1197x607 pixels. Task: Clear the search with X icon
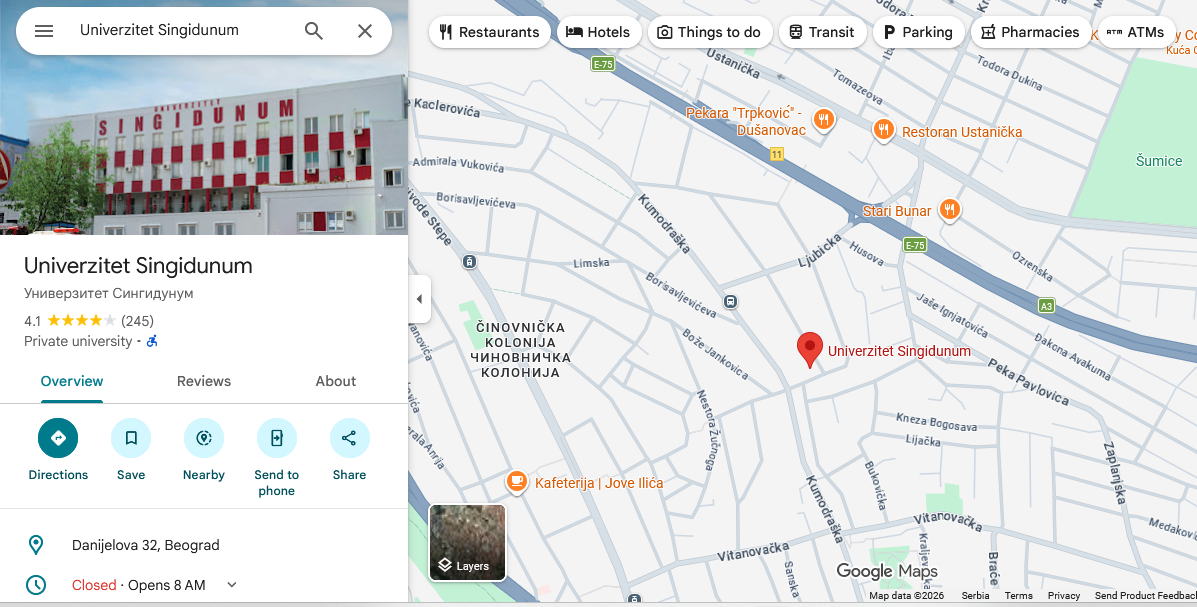tap(365, 31)
